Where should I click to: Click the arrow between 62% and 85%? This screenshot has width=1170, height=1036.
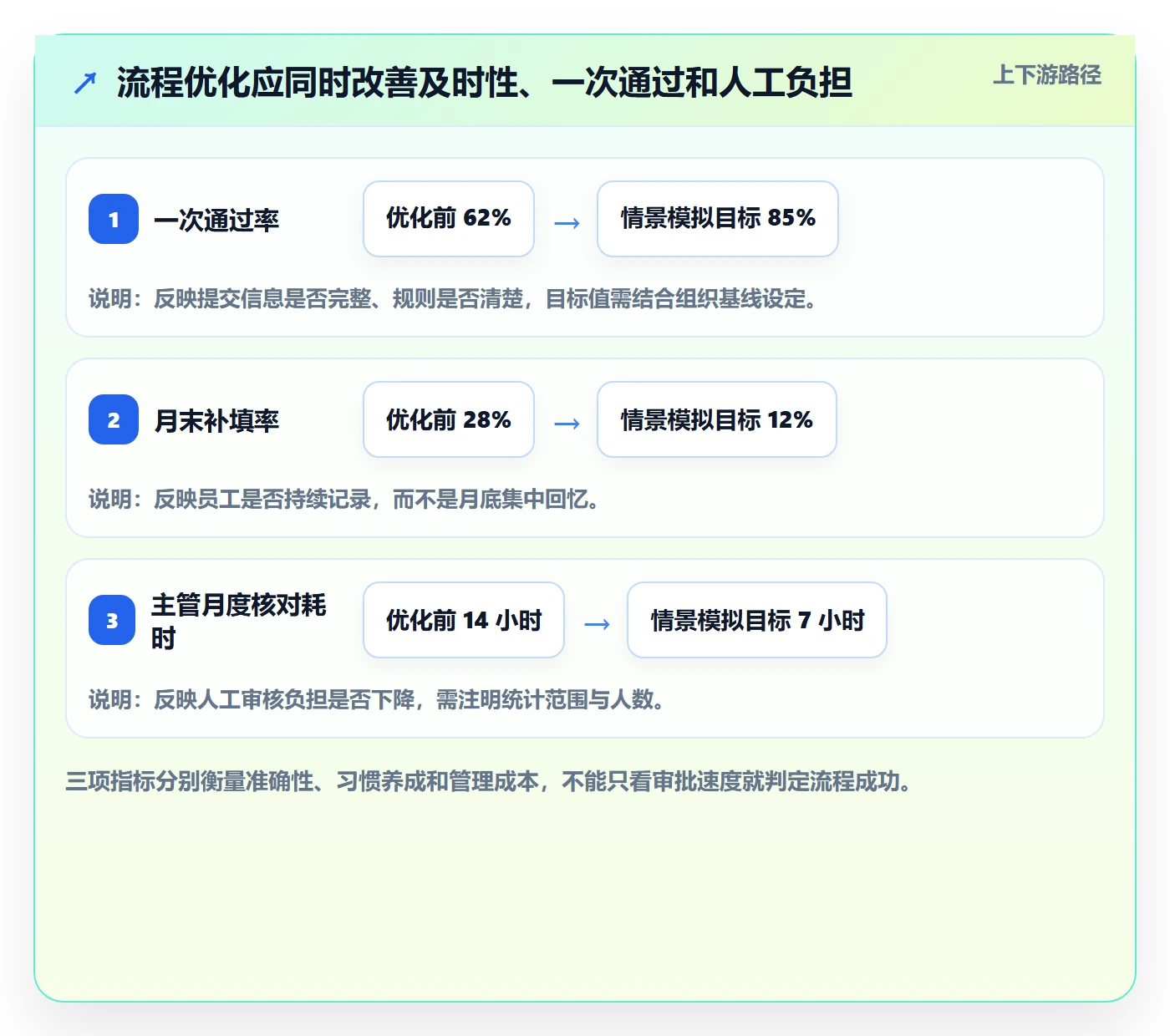[x=567, y=223]
